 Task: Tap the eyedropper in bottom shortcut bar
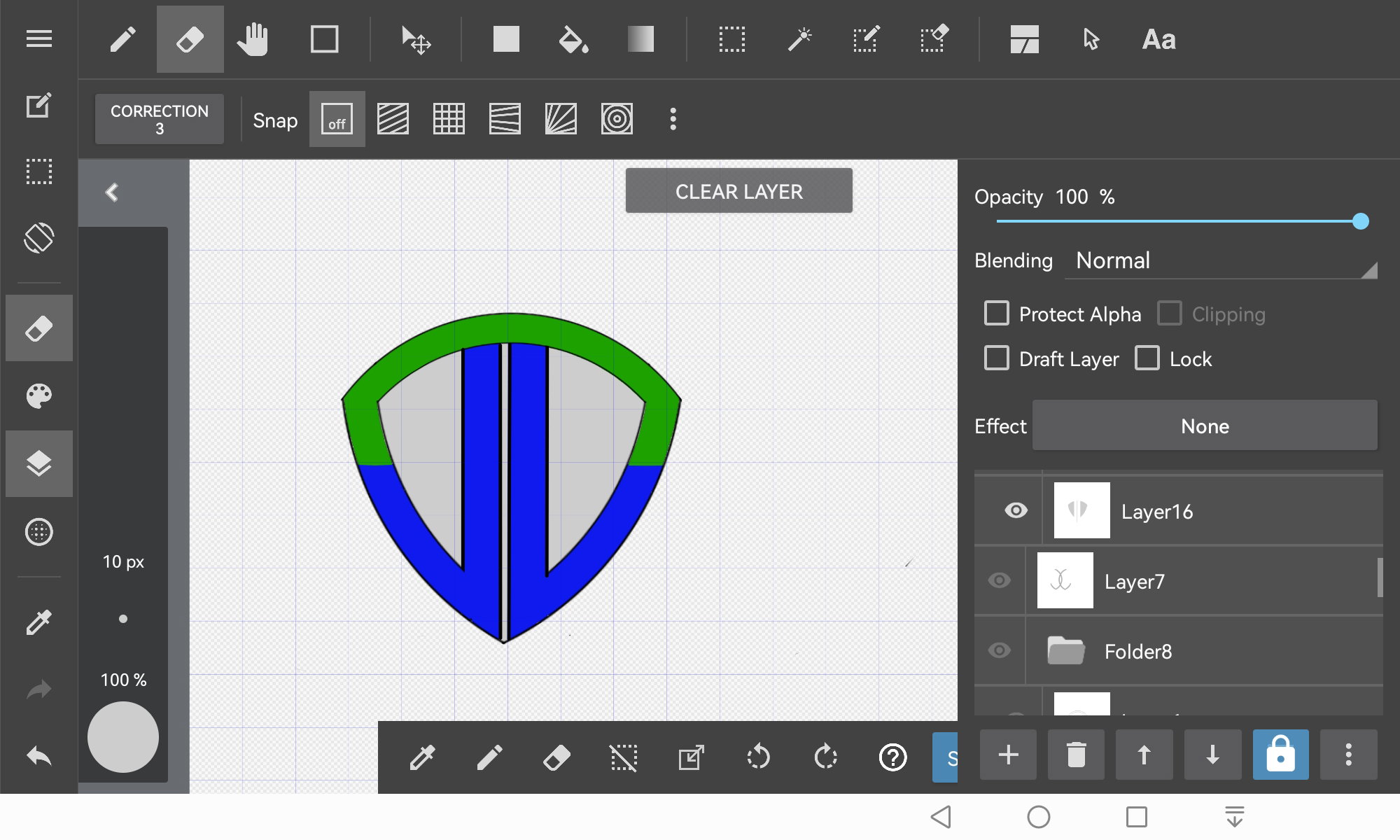[x=422, y=757]
